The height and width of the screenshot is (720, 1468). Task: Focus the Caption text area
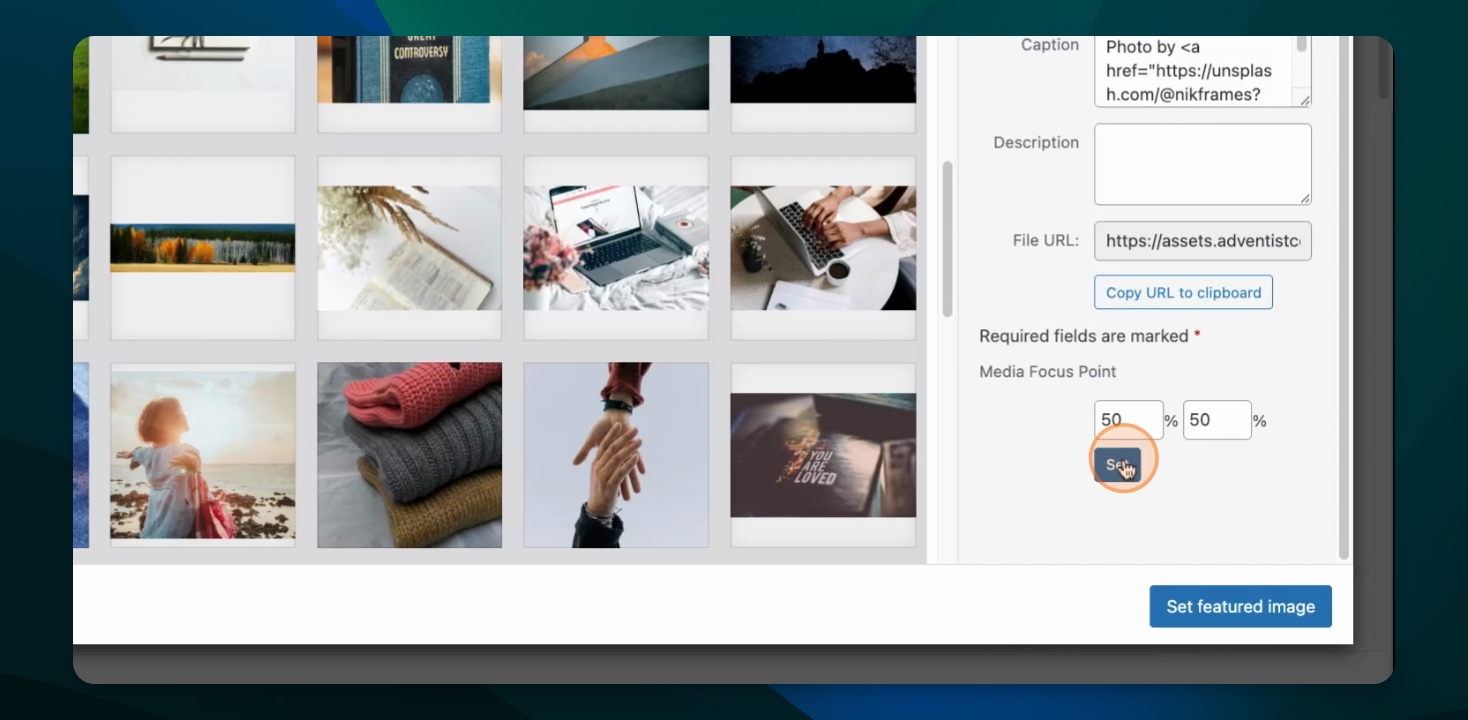tap(1202, 71)
